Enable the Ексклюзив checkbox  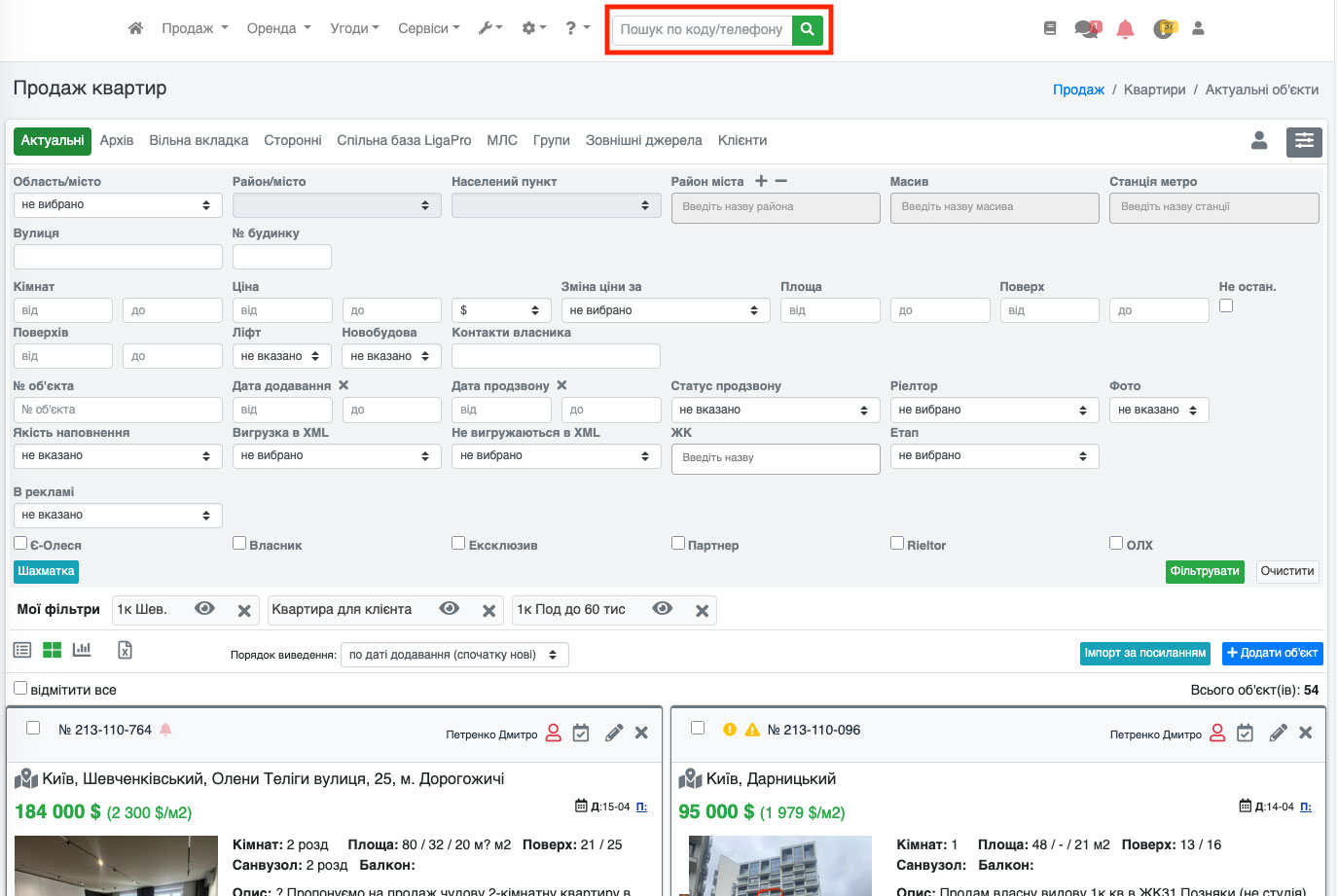pyautogui.click(x=458, y=544)
